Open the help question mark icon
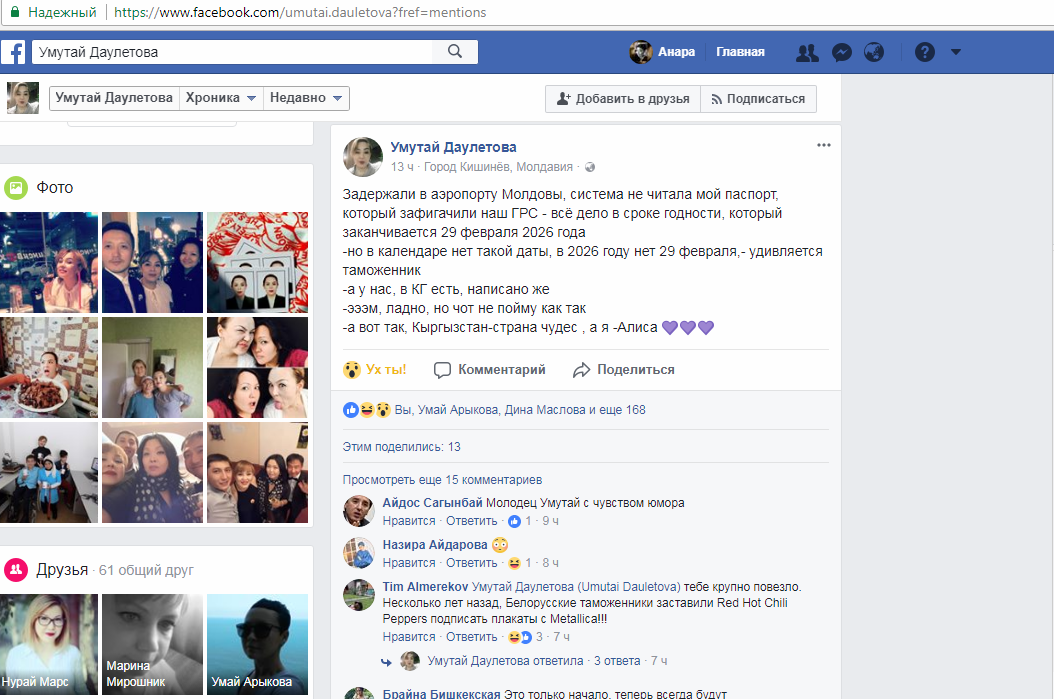1054x699 pixels. (924, 53)
